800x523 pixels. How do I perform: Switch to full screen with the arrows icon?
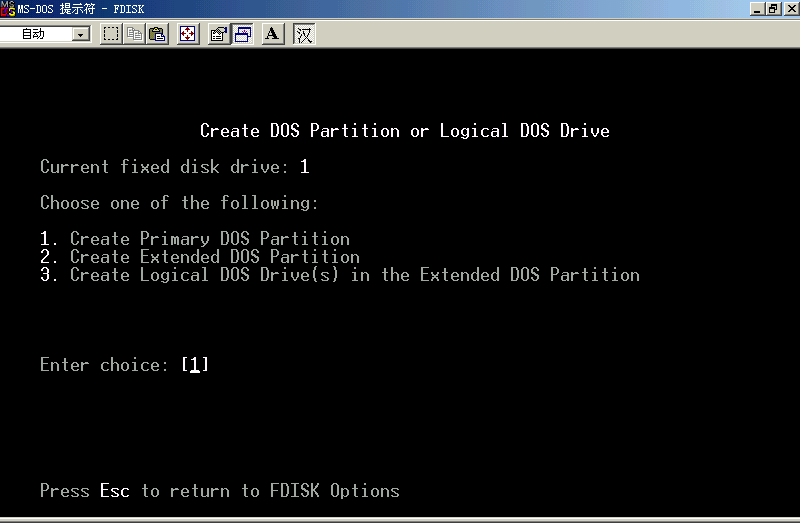click(187, 34)
